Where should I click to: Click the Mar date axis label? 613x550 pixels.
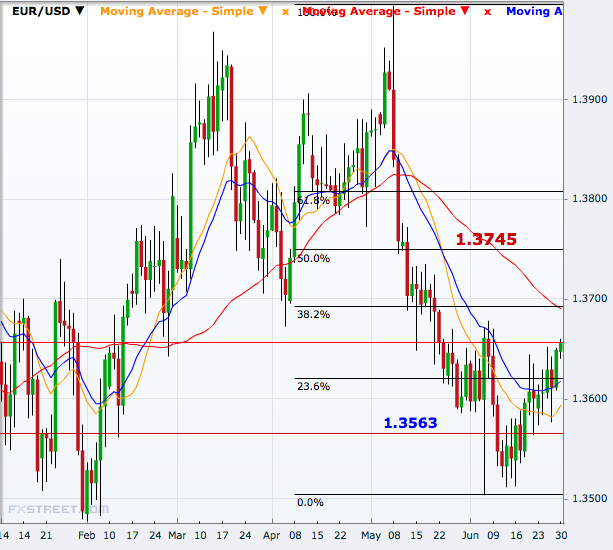[177, 535]
